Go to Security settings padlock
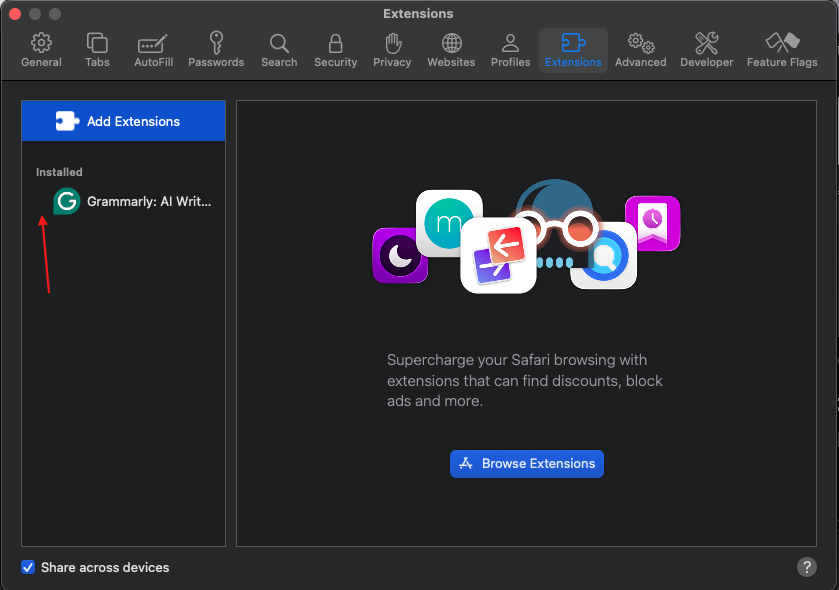839x590 pixels. tap(335, 50)
